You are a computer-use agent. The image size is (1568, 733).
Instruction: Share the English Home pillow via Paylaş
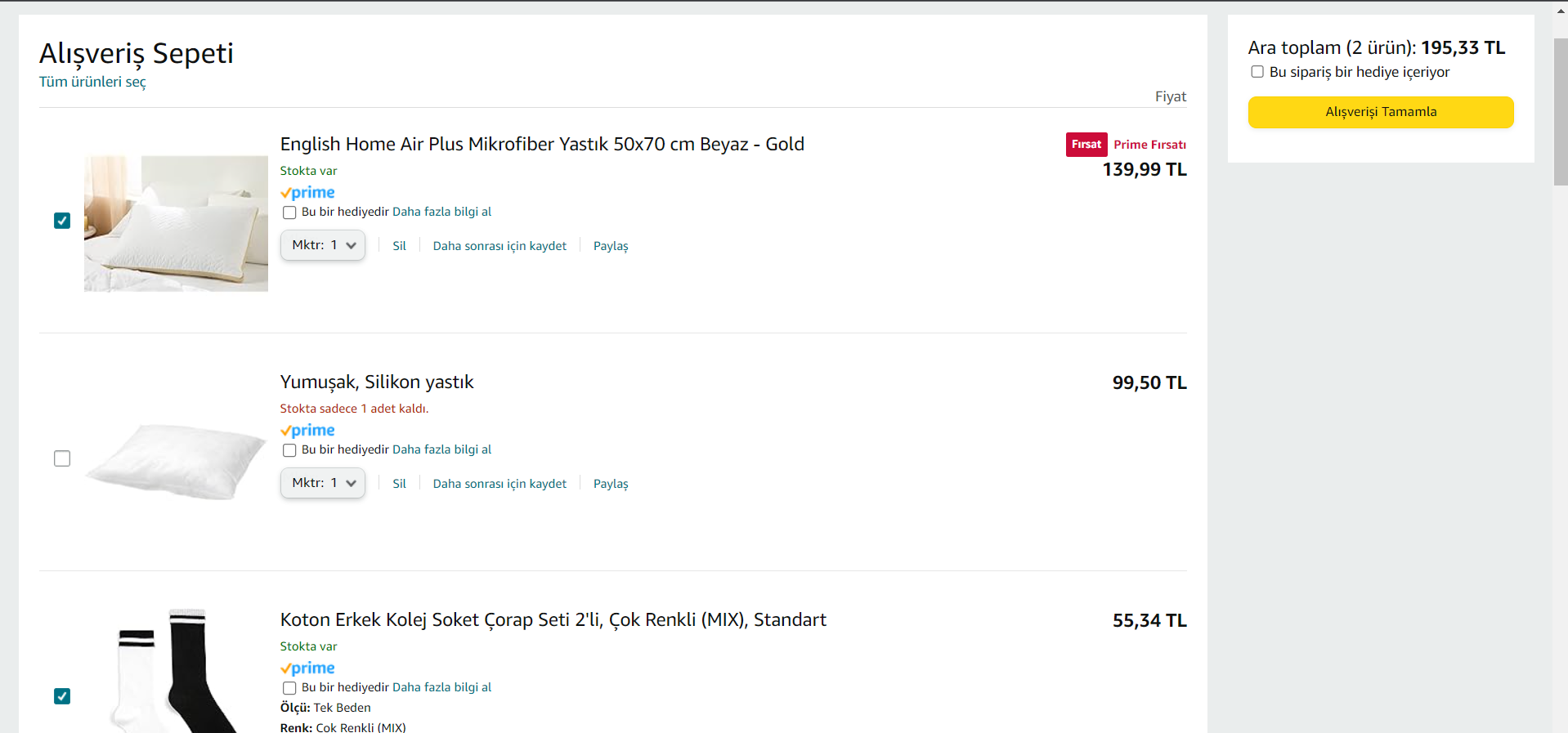[x=611, y=246]
